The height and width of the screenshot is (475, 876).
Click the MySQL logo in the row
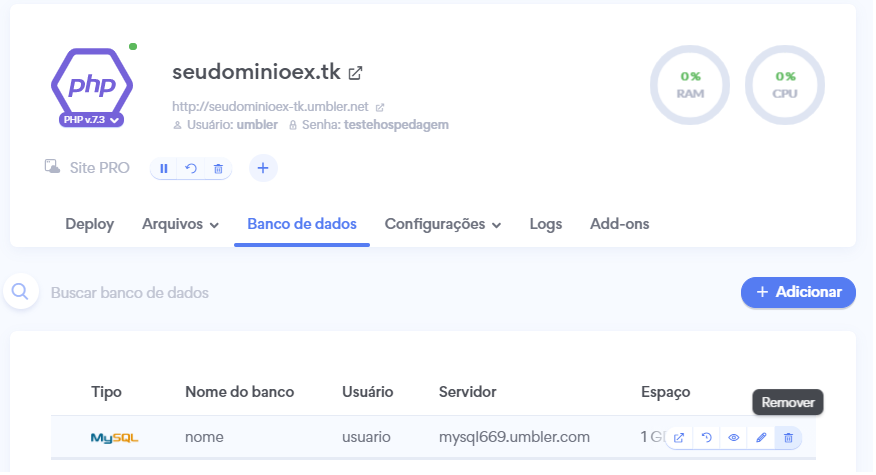pos(115,438)
